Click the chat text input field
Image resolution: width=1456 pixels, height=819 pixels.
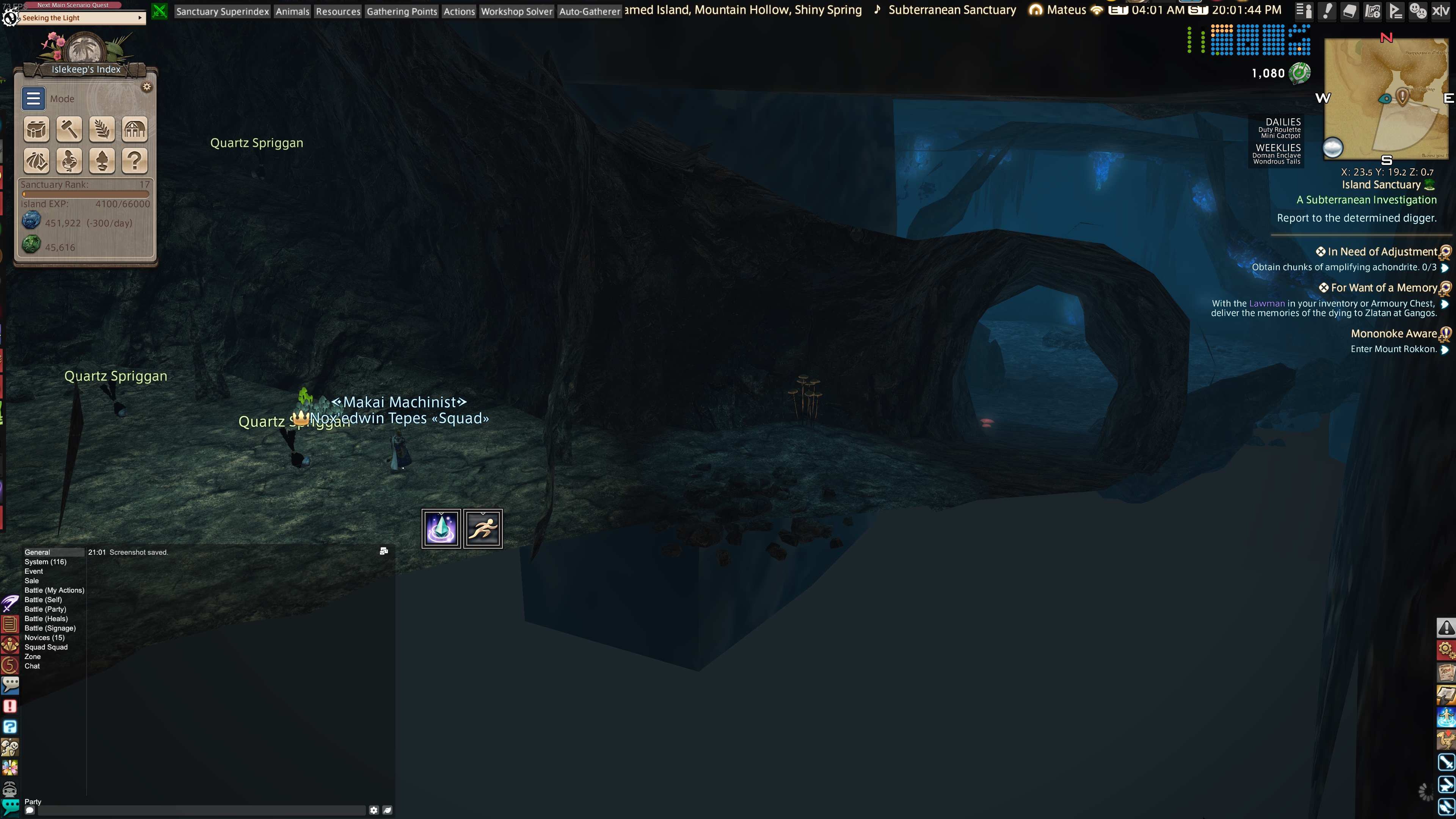(x=201, y=810)
